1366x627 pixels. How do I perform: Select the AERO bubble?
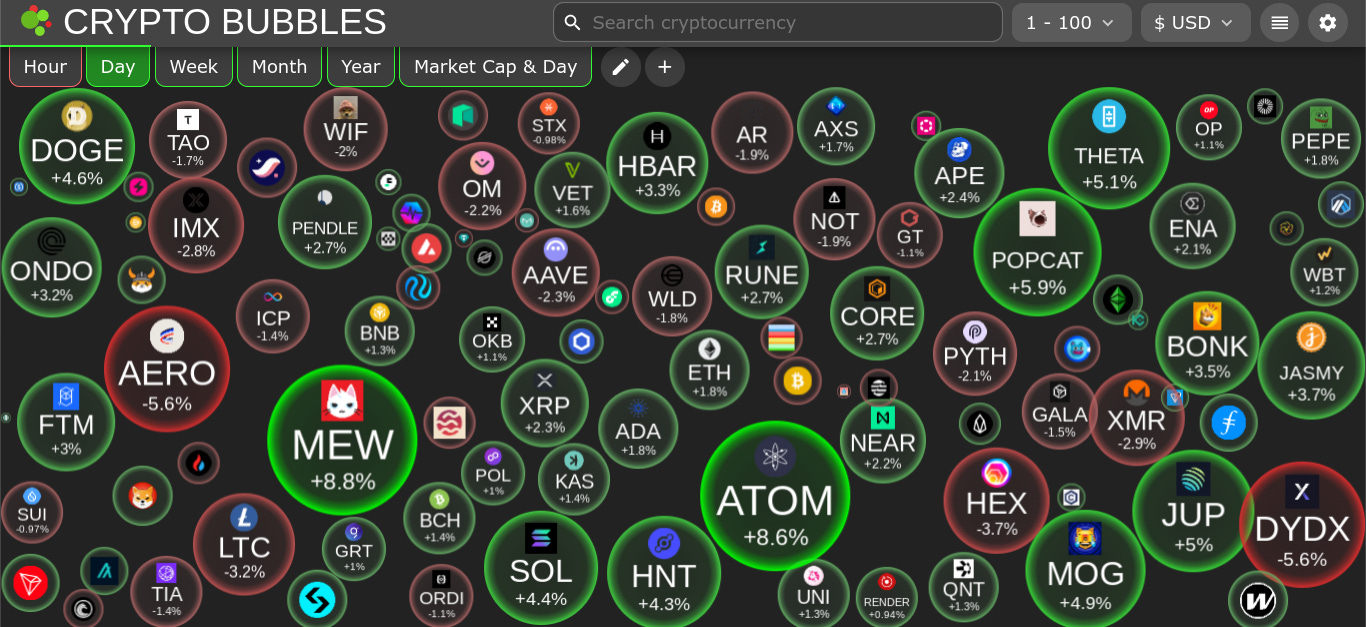167,368
